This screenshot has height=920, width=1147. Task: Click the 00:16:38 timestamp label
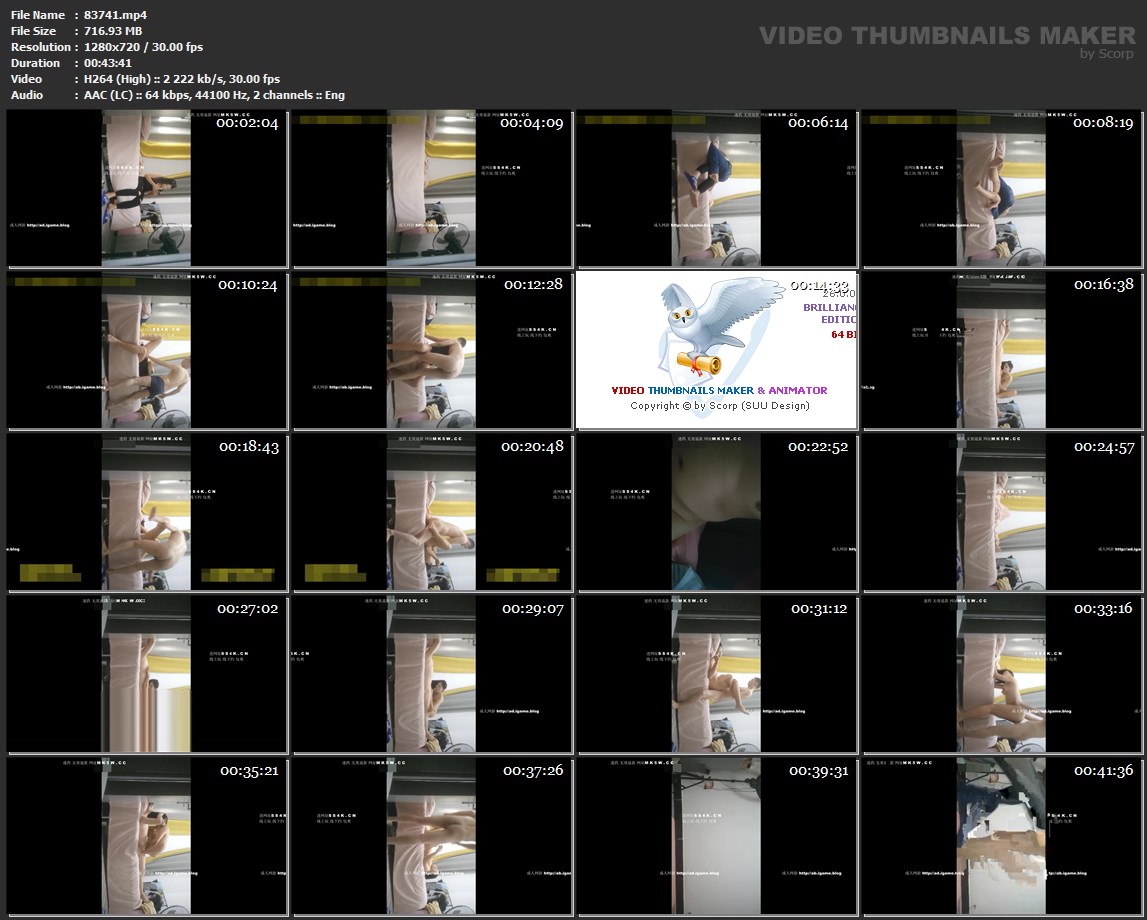click(1103, 284)
